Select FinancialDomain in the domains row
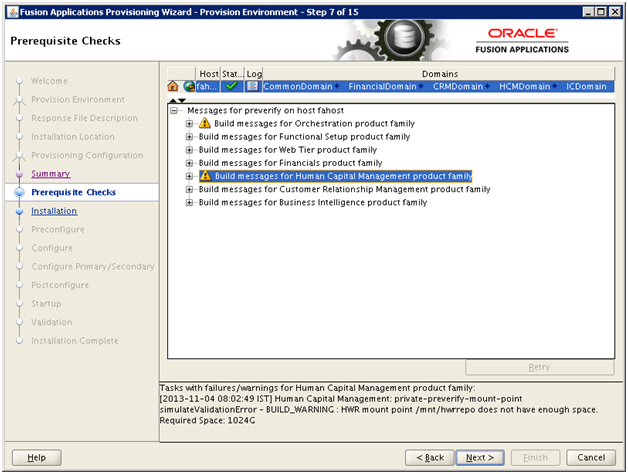Screen dimensions: 628x474 coord(382,86)
